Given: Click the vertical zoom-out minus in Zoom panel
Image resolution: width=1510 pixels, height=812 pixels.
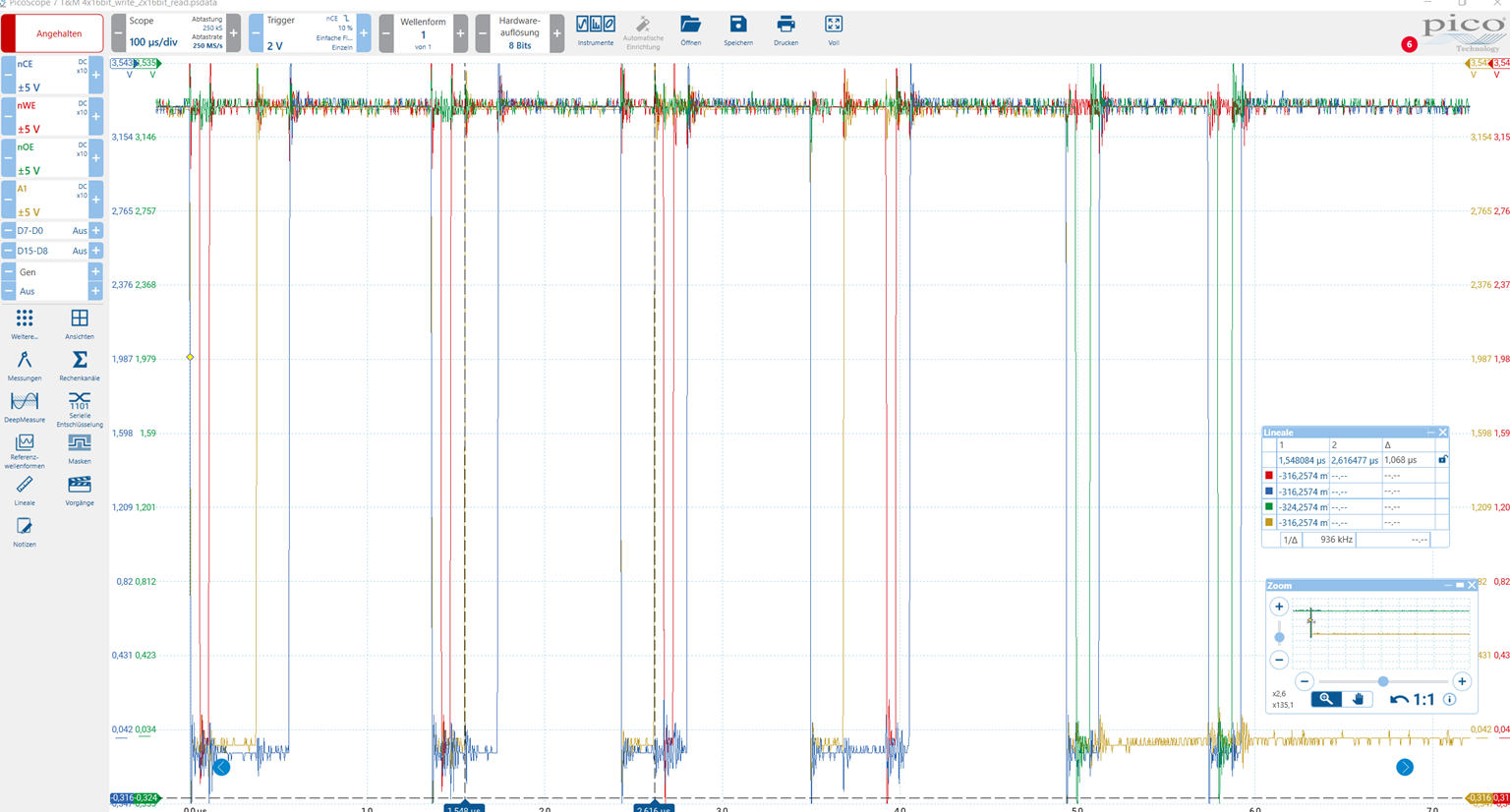Looking at the screenshot, I should point(1279,660).
